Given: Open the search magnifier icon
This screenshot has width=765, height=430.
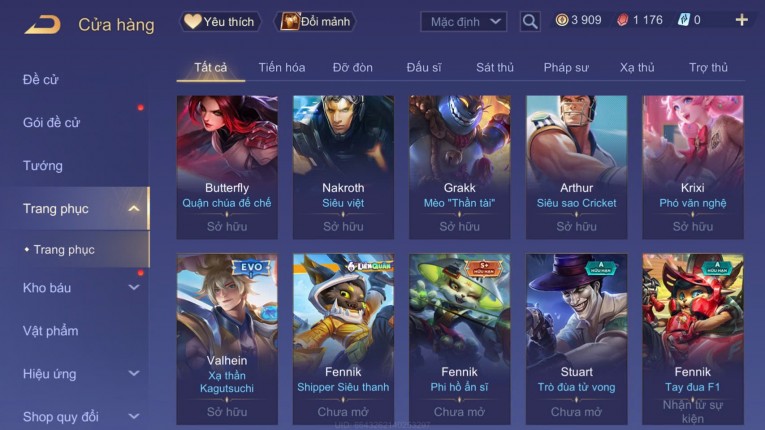Looking at the screenshot, I should tap(530, 21).
